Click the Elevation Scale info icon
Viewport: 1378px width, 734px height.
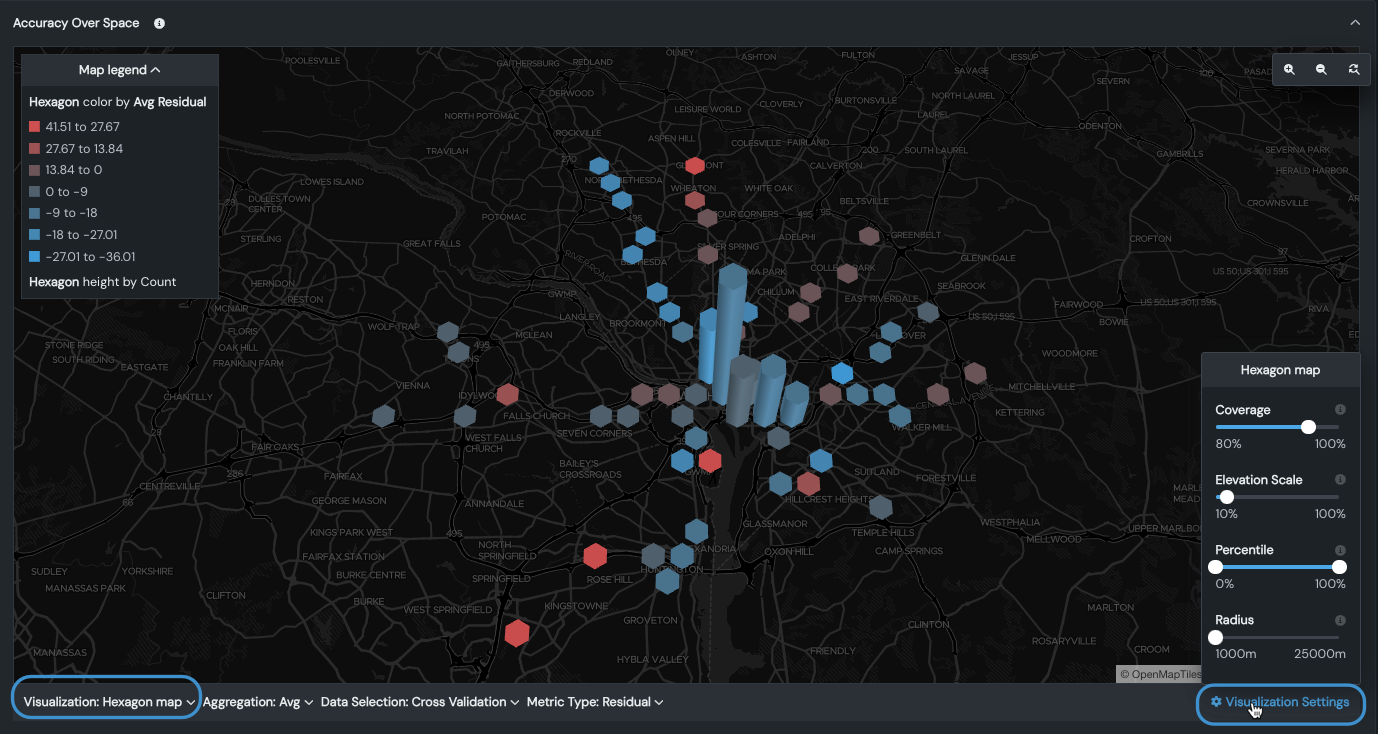(x=1340, y=480)
